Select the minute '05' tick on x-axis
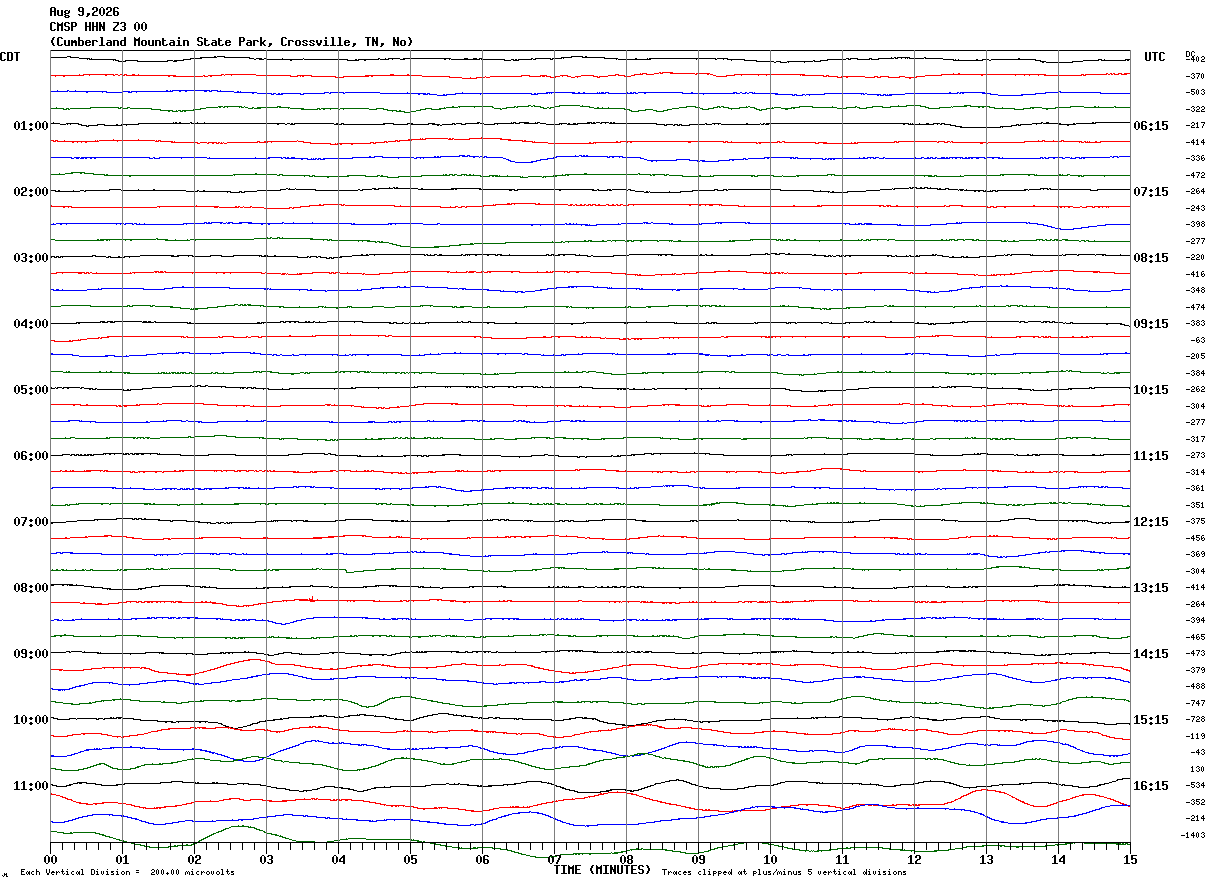Viewport: 1210px width, 886px height. 410,859
